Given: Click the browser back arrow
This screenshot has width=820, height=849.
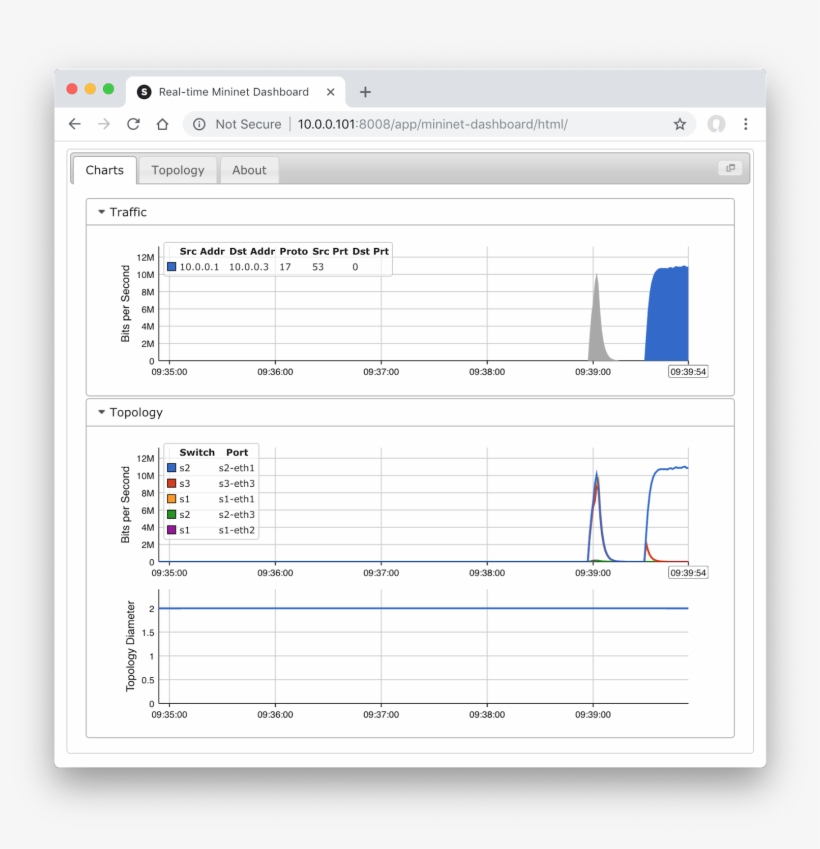Looking at the screenshot, I should tap(75, 124).
